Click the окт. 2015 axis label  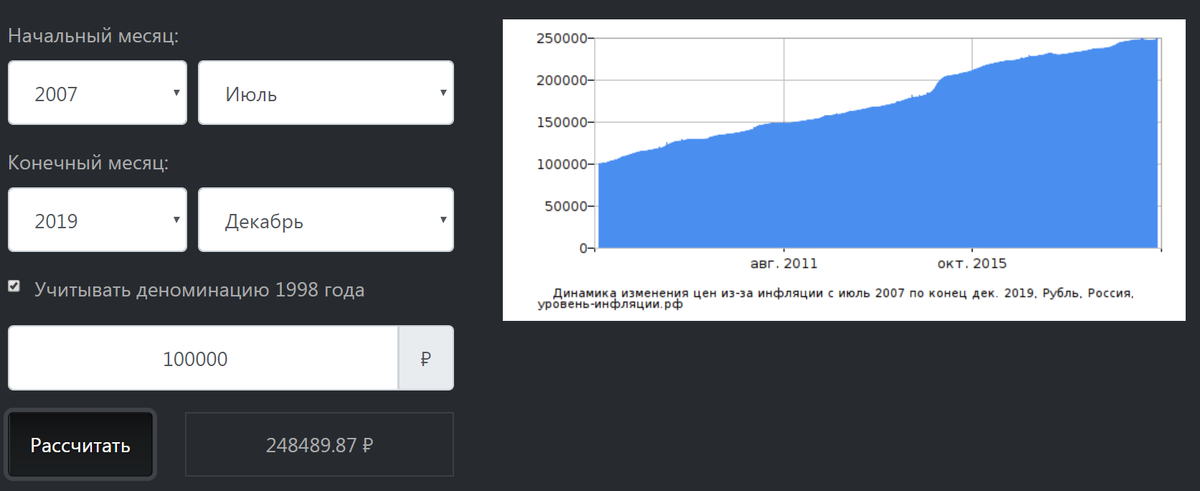(x=971, y=264)
